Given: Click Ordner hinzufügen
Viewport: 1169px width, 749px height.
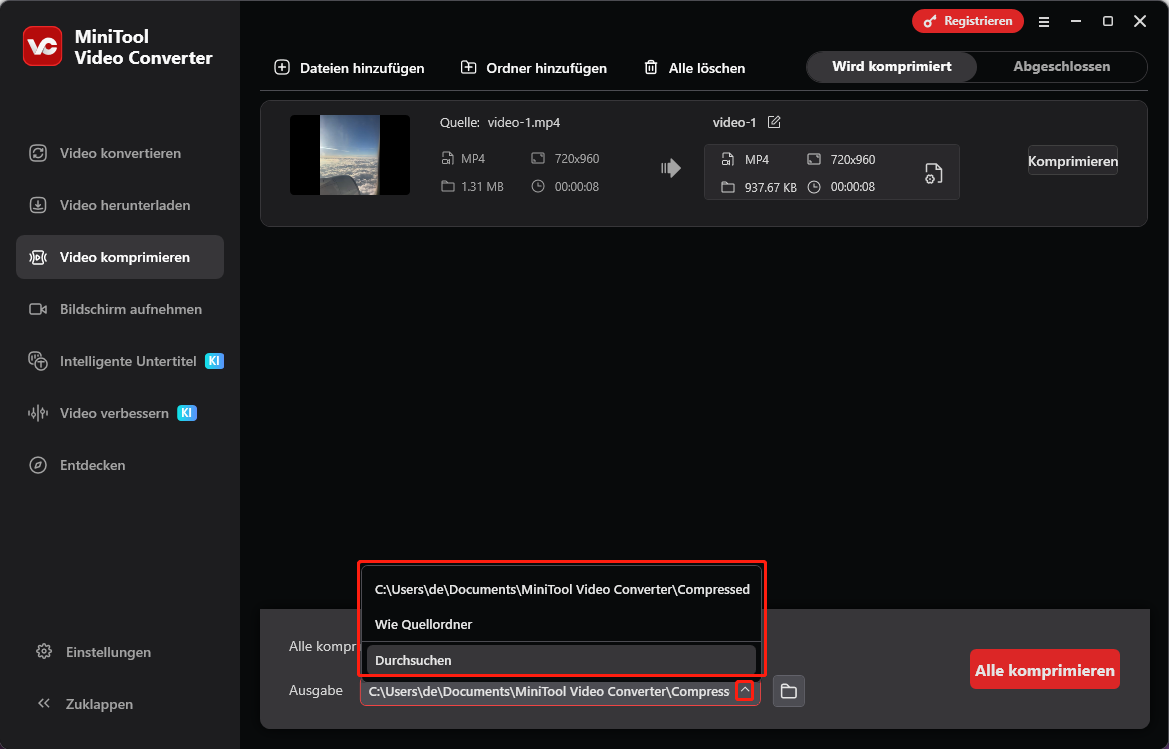Looking at the screenshot, I should click(534, 68).
